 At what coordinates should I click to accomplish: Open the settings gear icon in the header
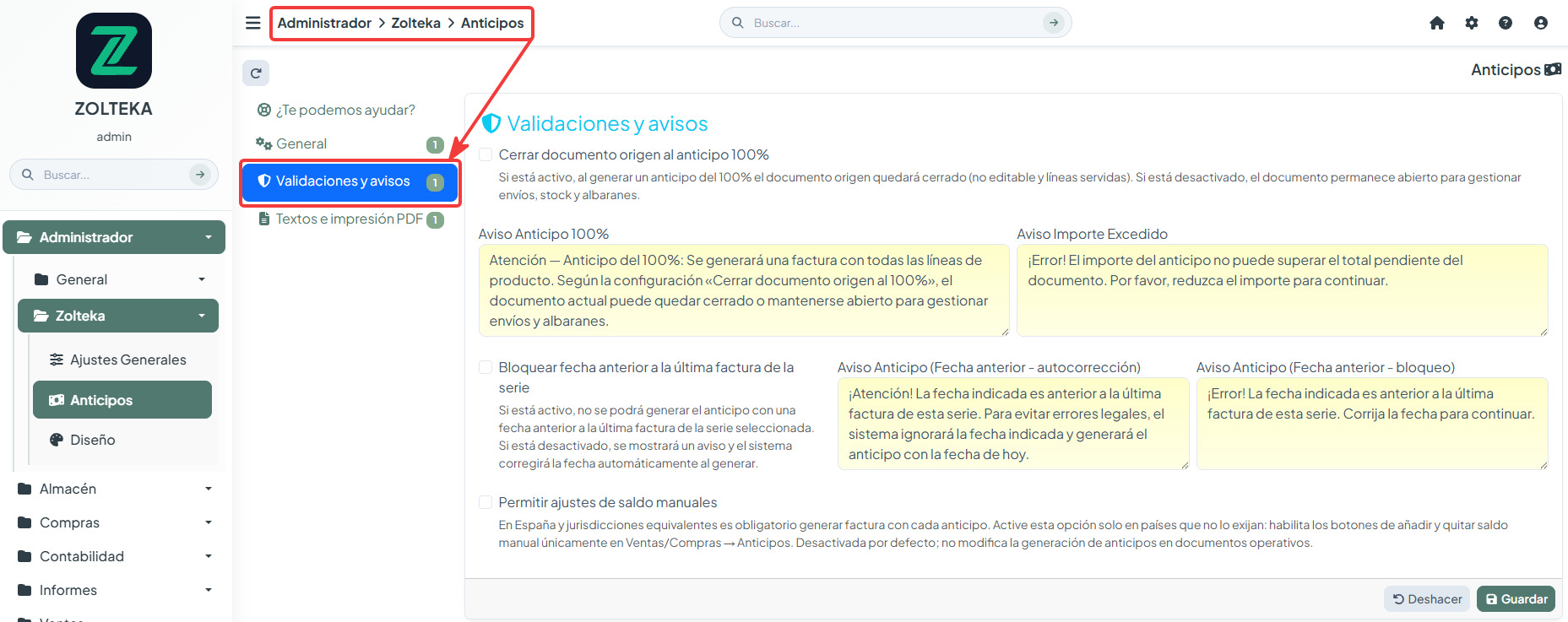pos(1472,23)
